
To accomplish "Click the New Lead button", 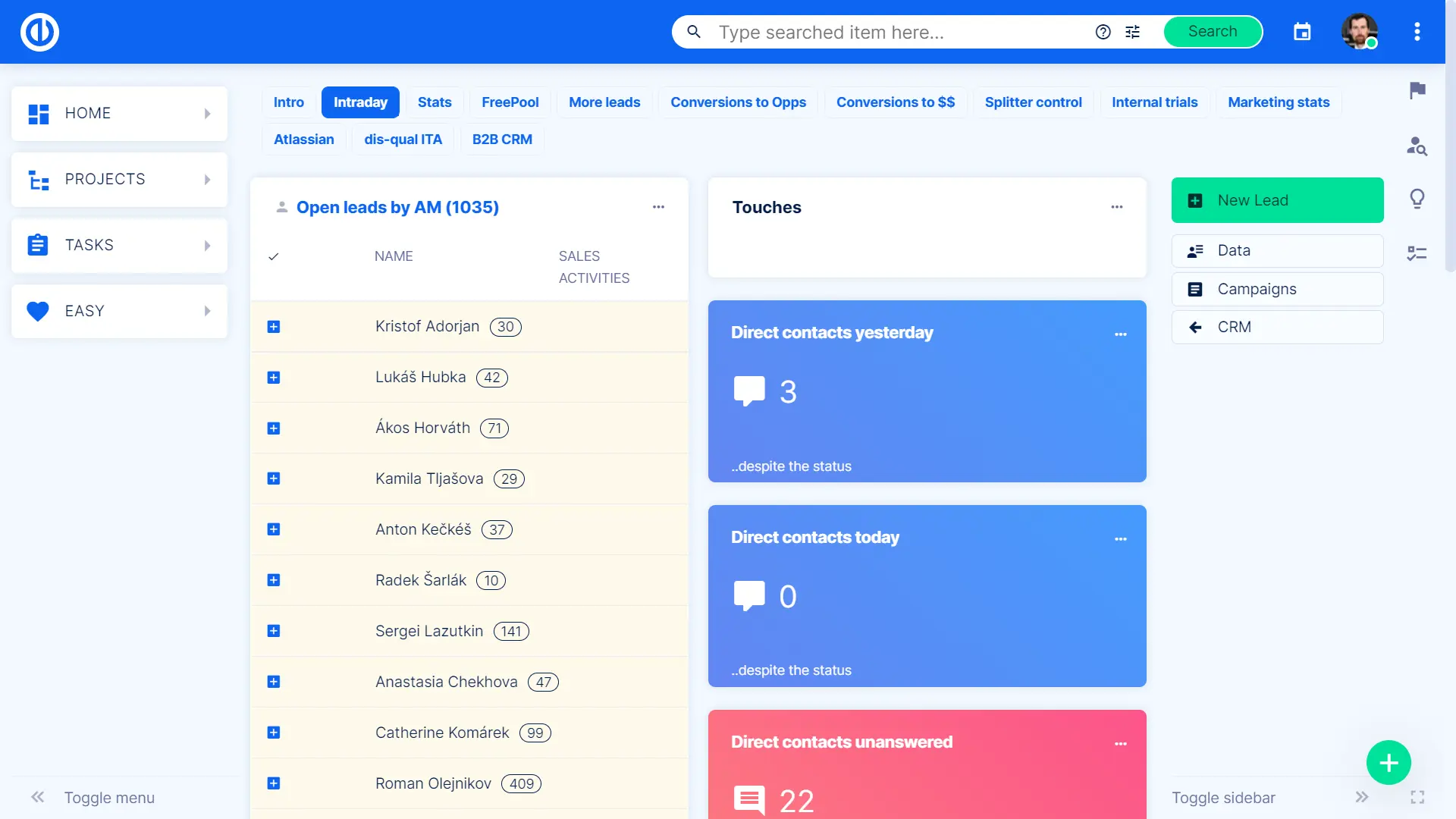I will tap(1277, 200).
